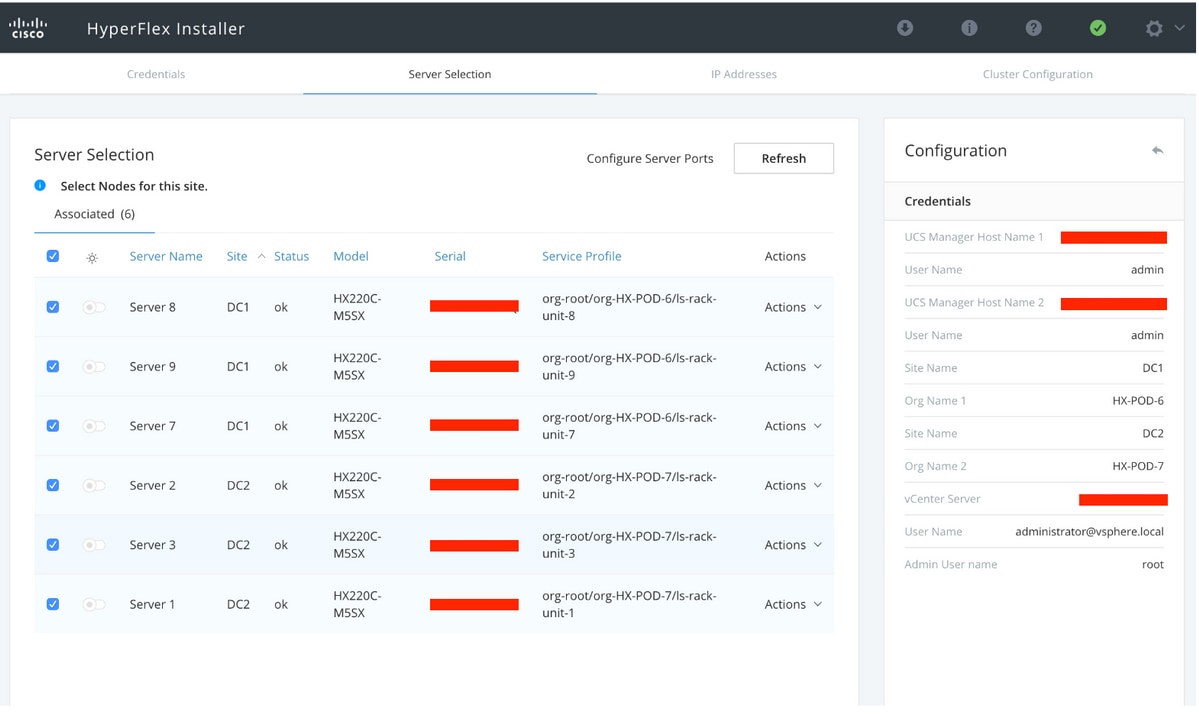Toggle the locator switch for Server 7
The image size is (1199, 715).
point(93,426)
